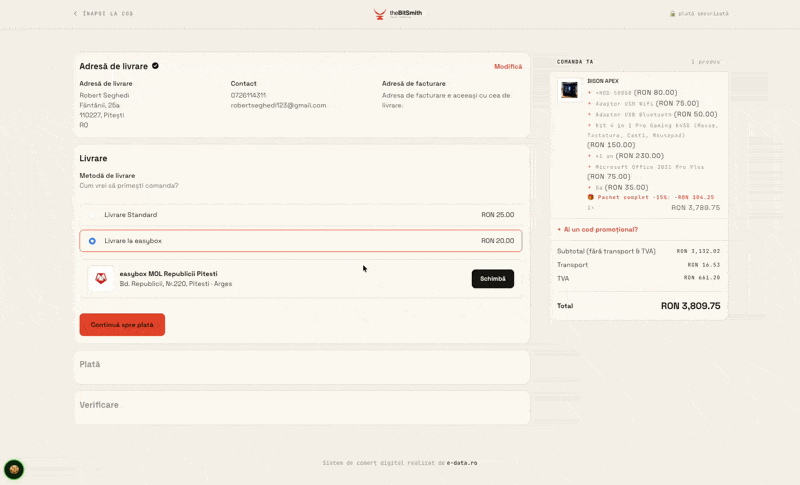Click the 1 produs count label
The width and height of the screenshot is (800, 485).
point(706,62)
